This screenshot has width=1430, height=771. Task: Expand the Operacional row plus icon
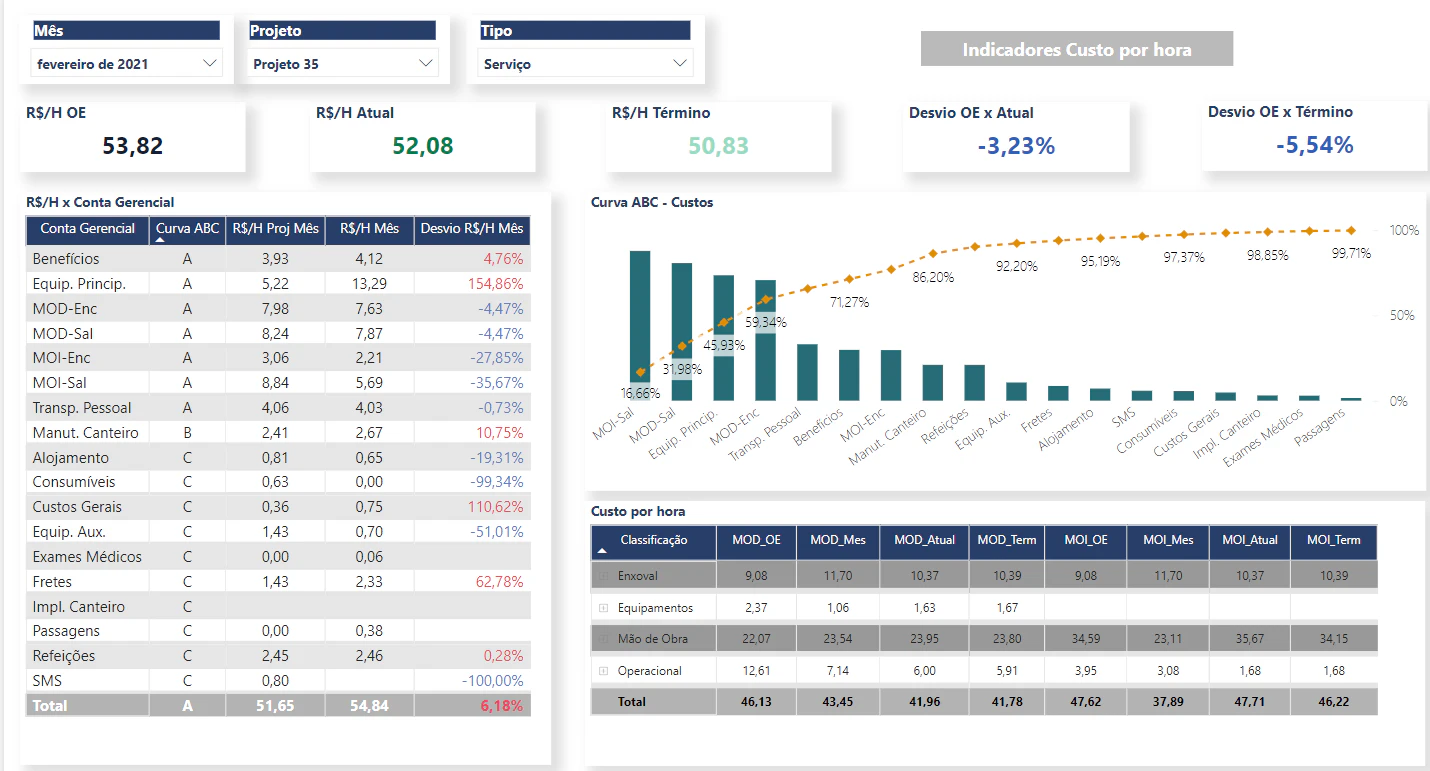point(603,671)
